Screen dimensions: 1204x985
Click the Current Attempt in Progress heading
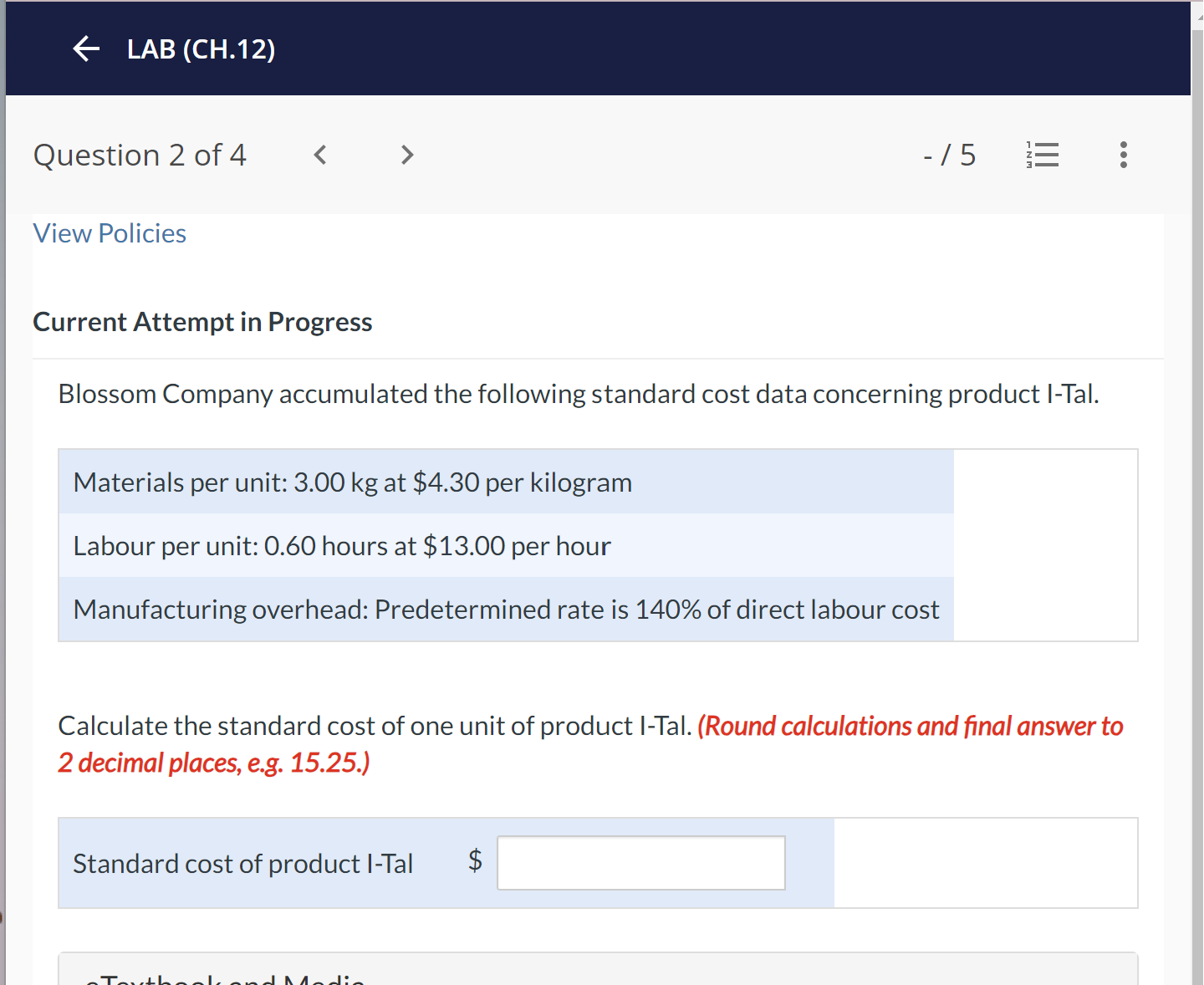202,321
